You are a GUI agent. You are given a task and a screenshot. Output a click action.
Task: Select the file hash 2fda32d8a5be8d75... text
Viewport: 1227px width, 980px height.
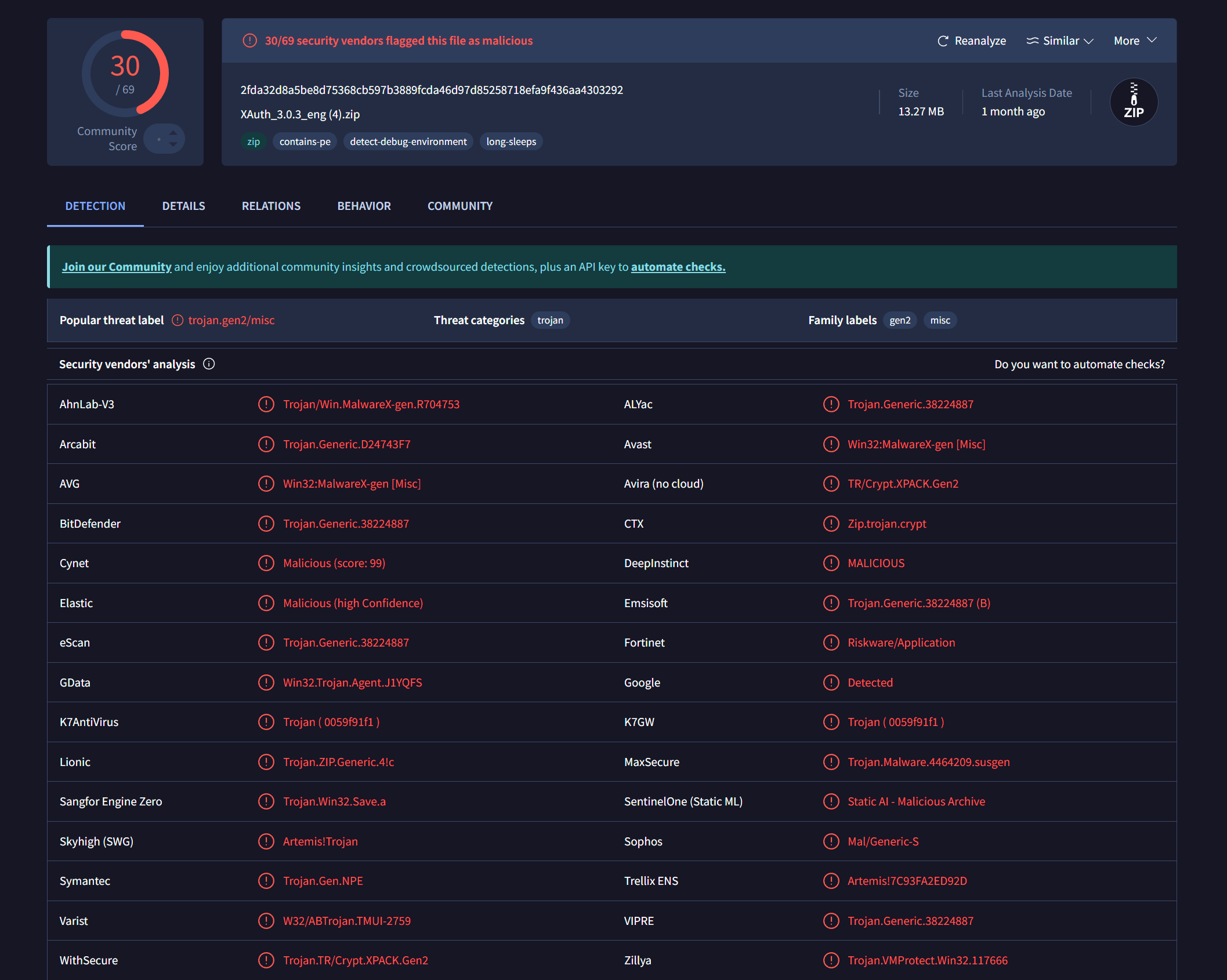(x=432, y=90)
